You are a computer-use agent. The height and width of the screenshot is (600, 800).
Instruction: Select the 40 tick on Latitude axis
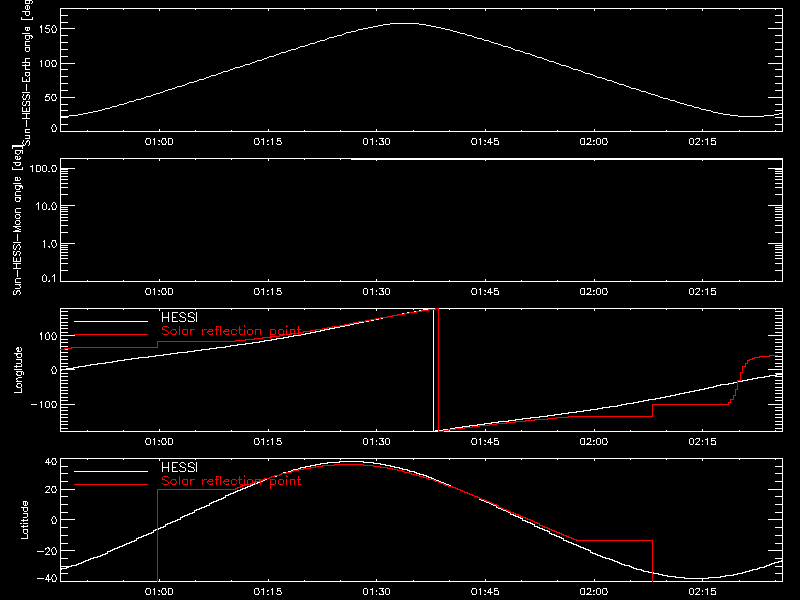tap(51, 462)
